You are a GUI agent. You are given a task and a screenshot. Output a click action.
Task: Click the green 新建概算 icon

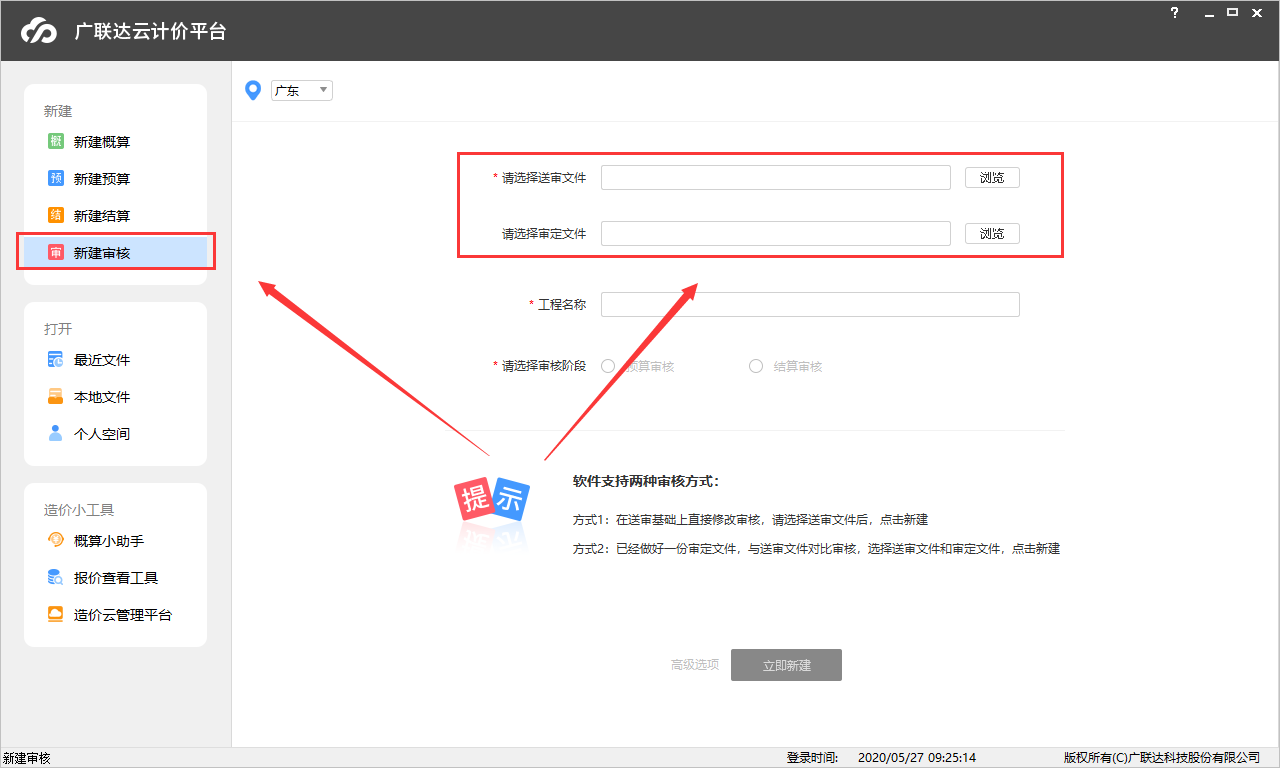pyautogui.click(x=56, y=141)
